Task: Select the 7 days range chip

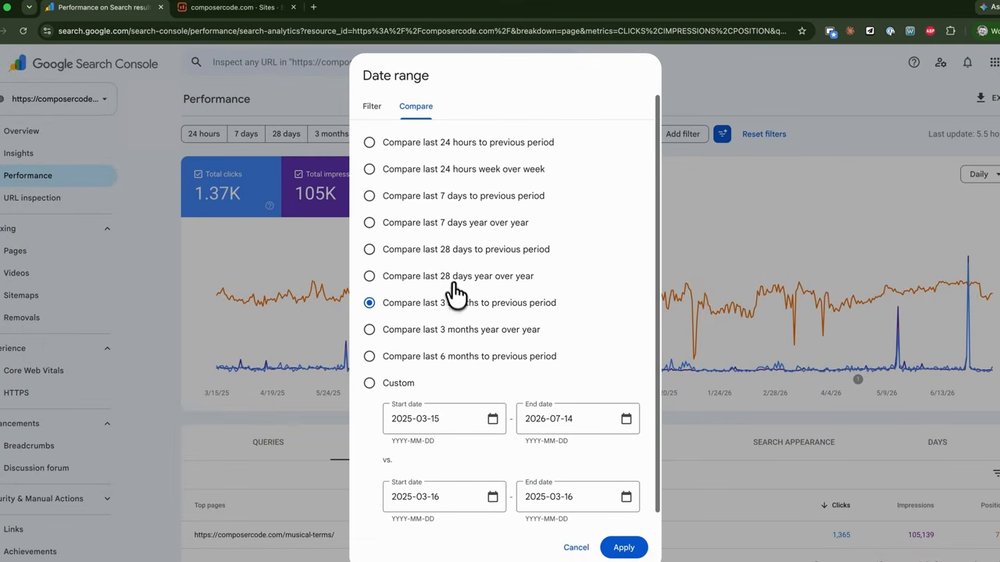Action: [x=246, y=134]
